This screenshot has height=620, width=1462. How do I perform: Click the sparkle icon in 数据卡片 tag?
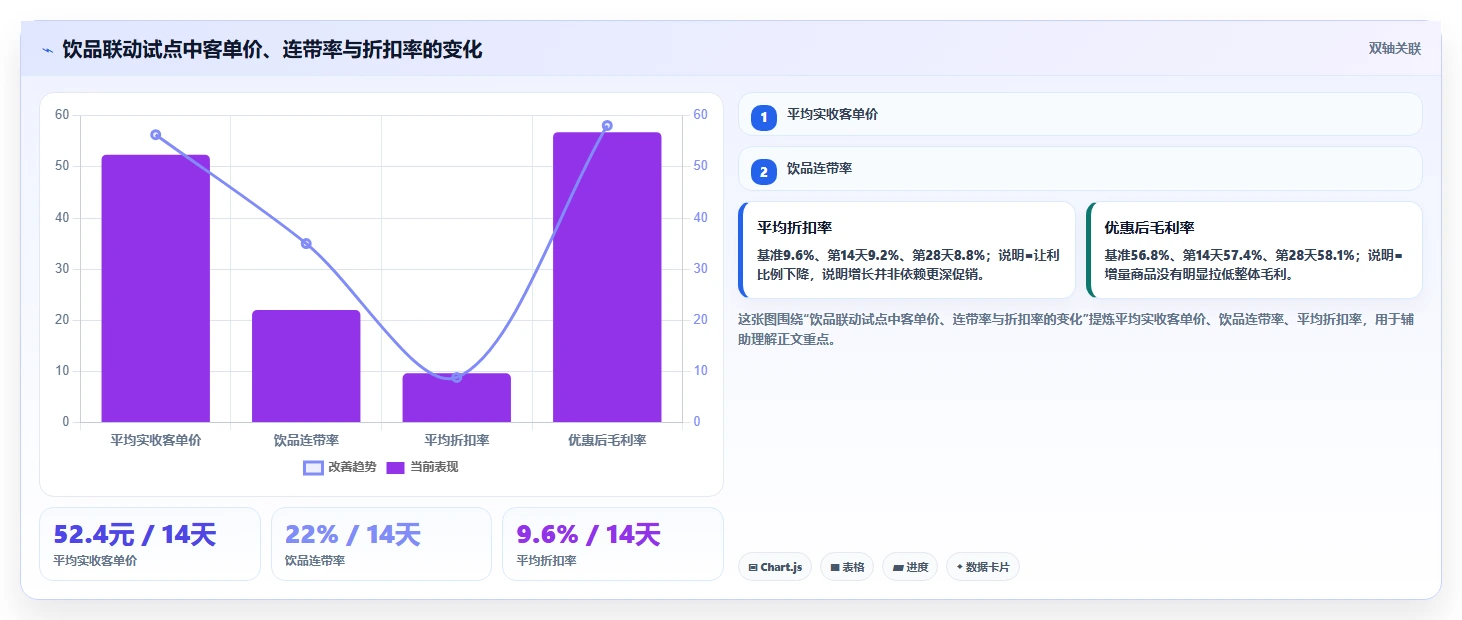pos(960,567)
